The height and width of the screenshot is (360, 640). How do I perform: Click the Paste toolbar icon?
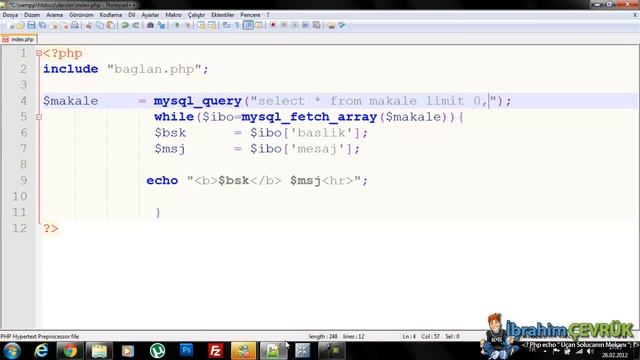[110, 25]
